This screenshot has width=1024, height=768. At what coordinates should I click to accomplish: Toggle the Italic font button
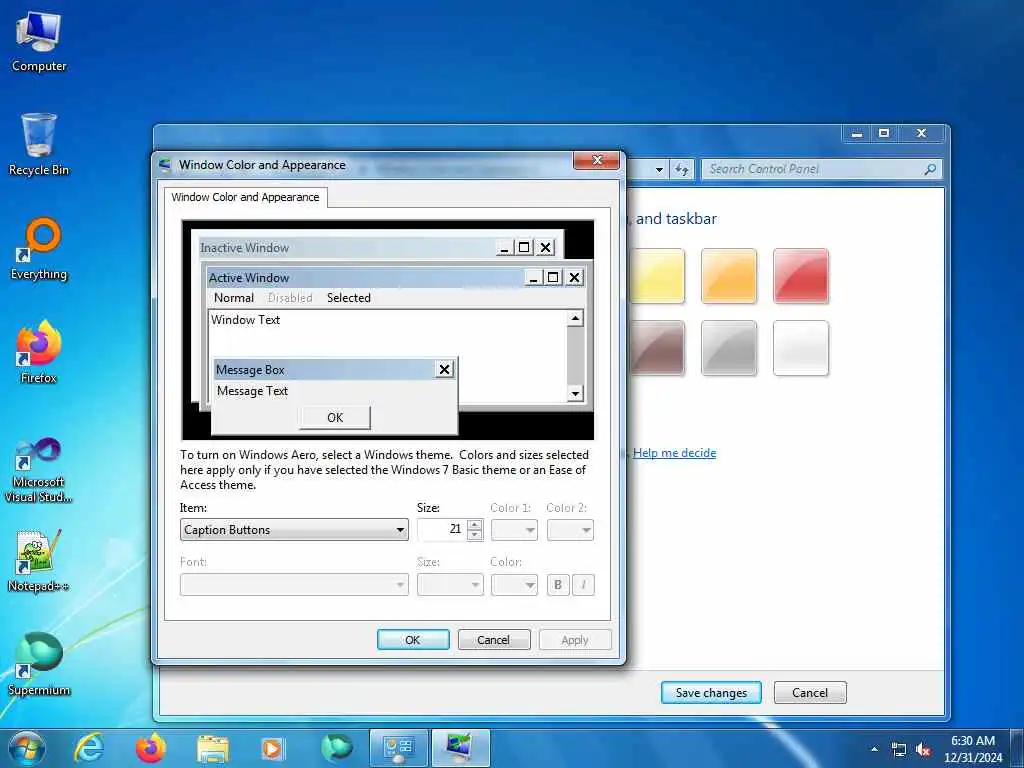point(583,584)
